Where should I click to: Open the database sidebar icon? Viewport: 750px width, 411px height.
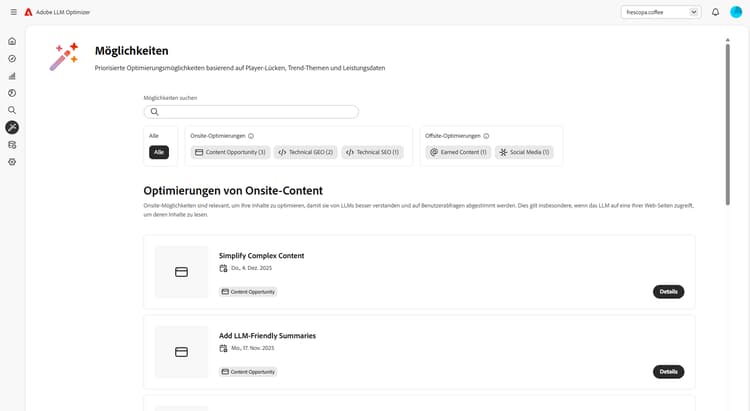(12, 144)
